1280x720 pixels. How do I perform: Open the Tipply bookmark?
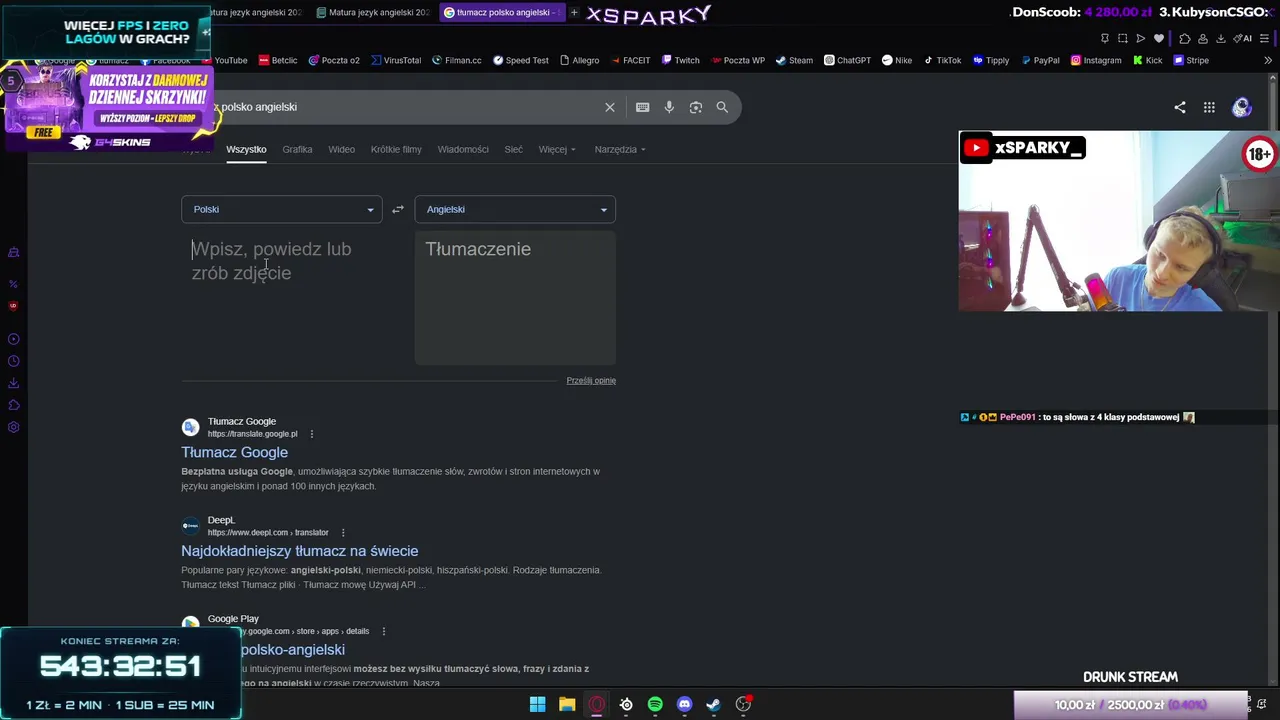[x=992, y=60]
